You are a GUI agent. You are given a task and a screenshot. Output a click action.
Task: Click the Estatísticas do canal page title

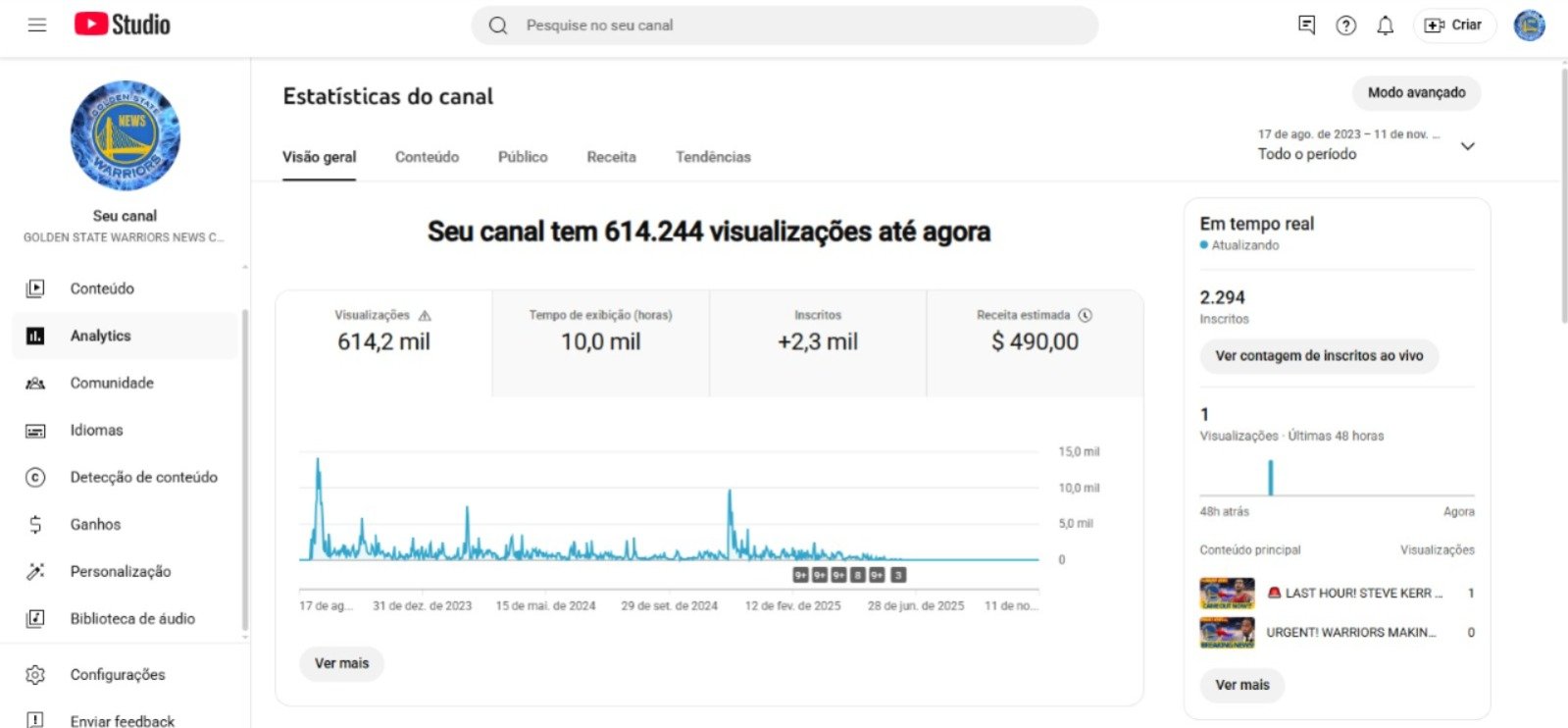(x=388, y=96)
